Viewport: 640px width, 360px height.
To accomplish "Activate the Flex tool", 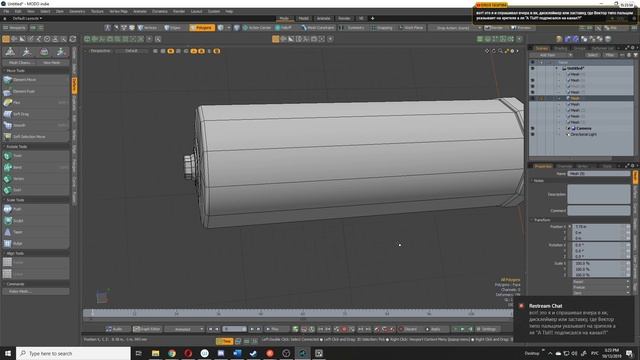I will pyautogui.click(x=36, y=103).
